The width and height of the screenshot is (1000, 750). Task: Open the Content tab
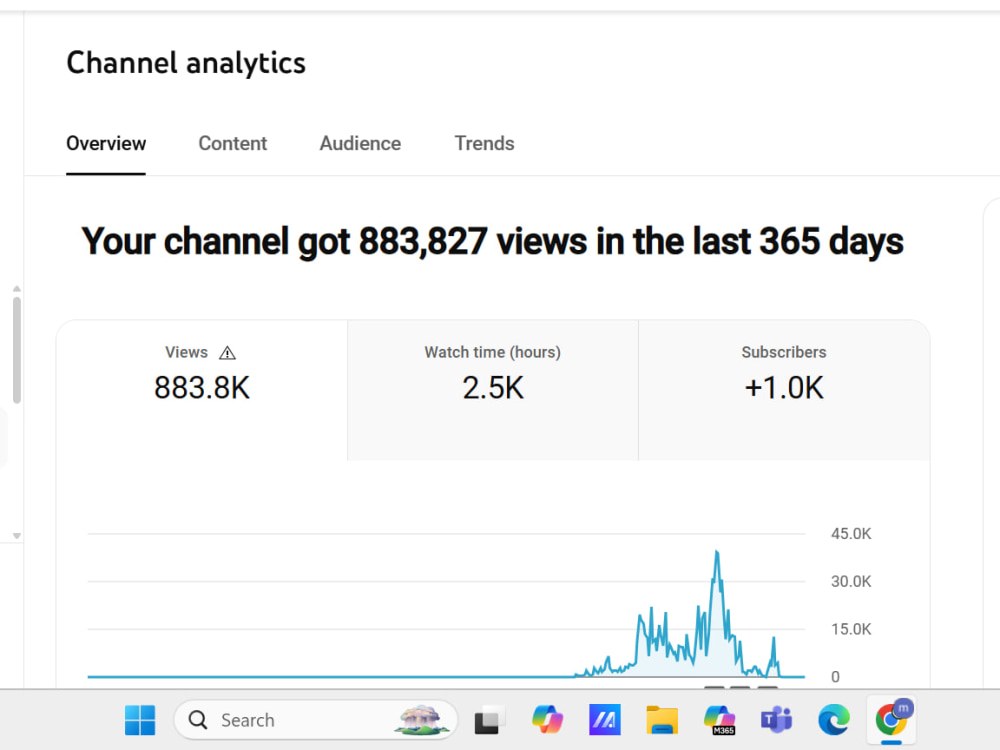coord(233,143)
